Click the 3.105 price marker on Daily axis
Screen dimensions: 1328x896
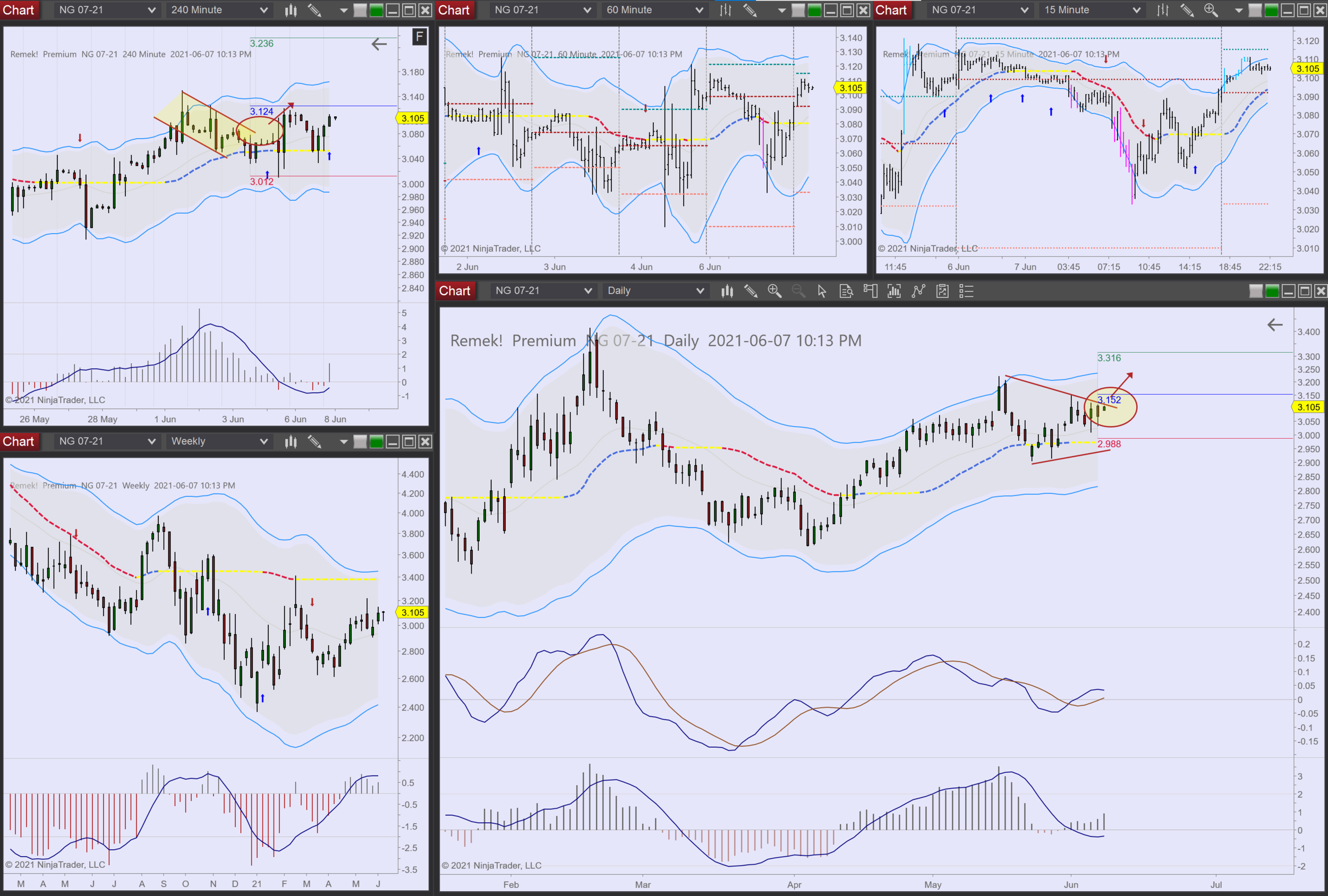click(x=1308, y=407)
